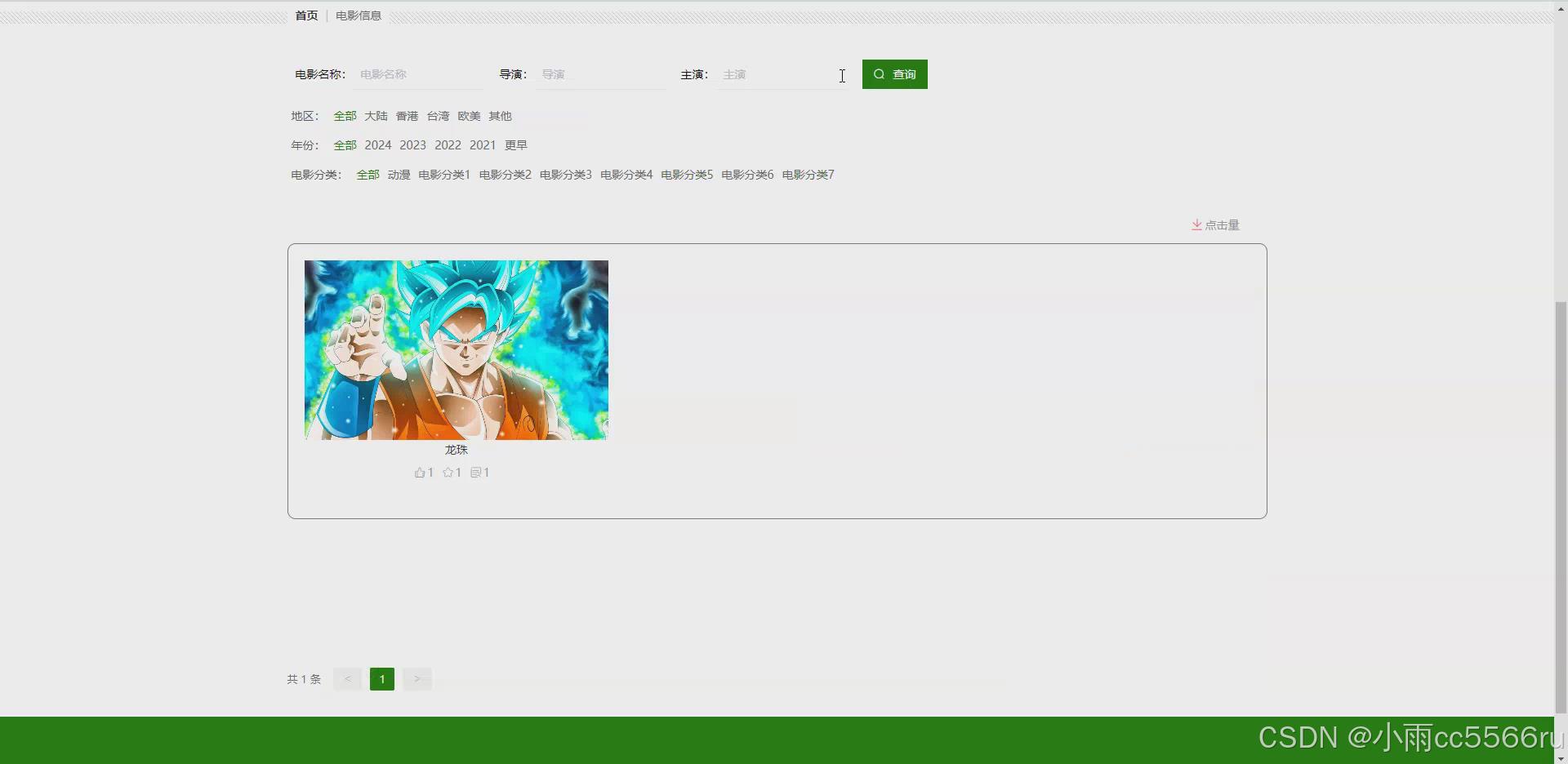The image size is (1568, 764).
Task: Click the 共 1 条 total count
Action: (x=304, y=679)
